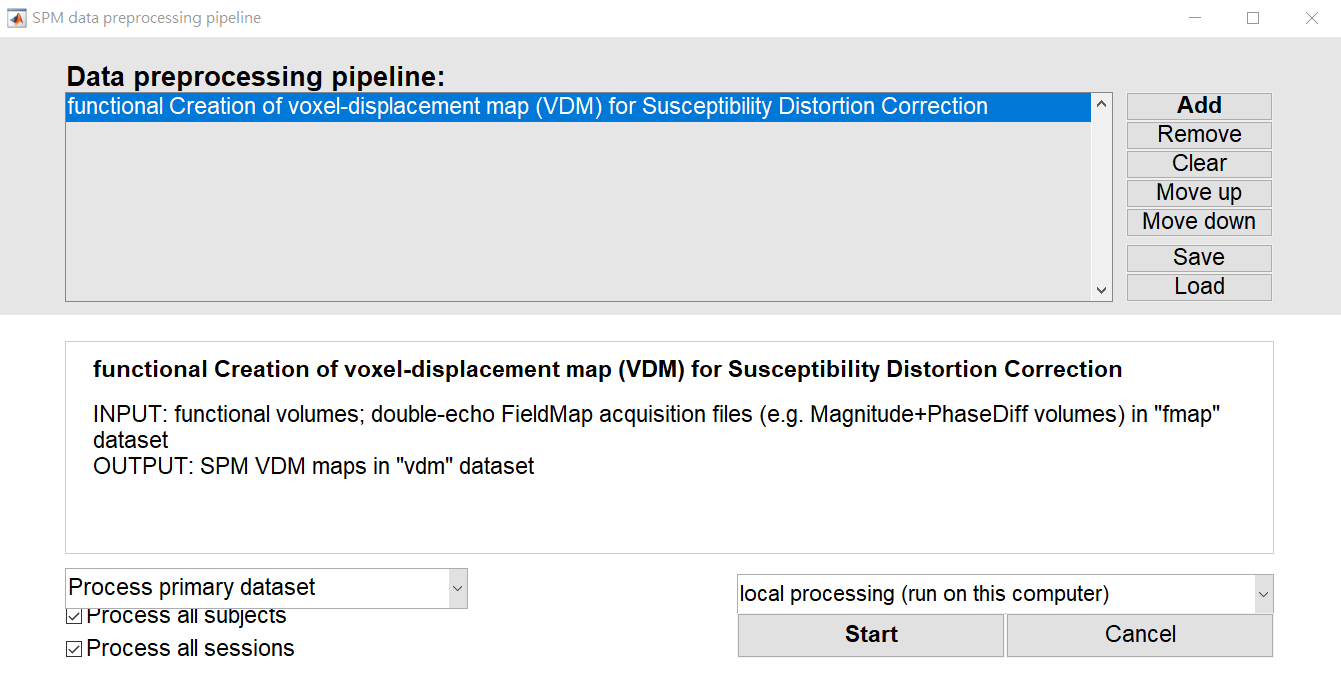Toggle Process all subjects checkbox

(x=74, y=616)
